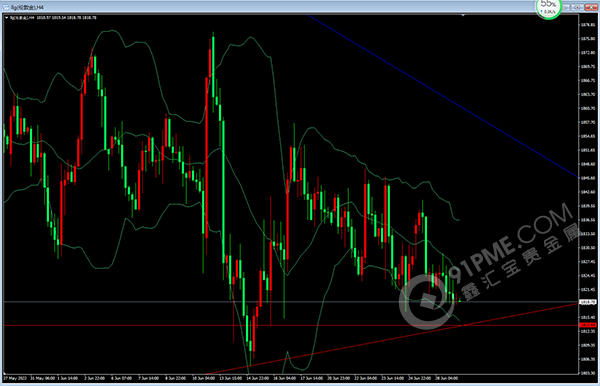Select the gray horizontal current price line
This screenshot has height=386, width=600.
291,302
